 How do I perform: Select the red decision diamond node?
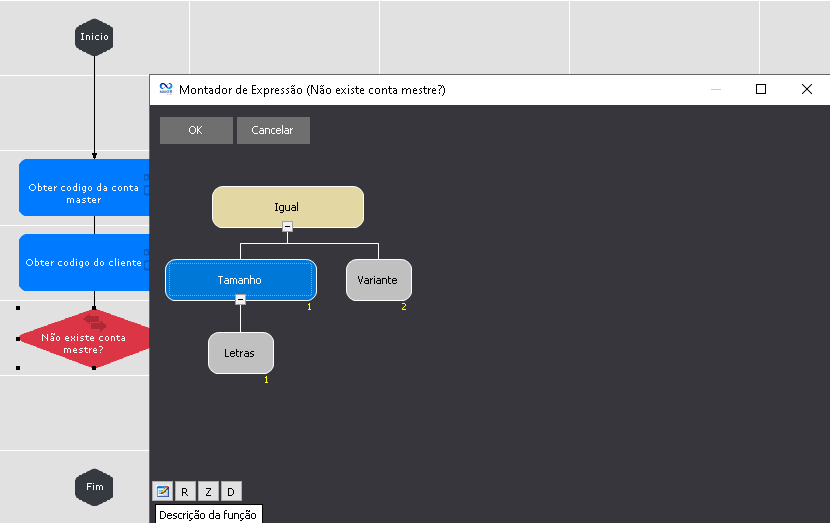pos(84,339)
